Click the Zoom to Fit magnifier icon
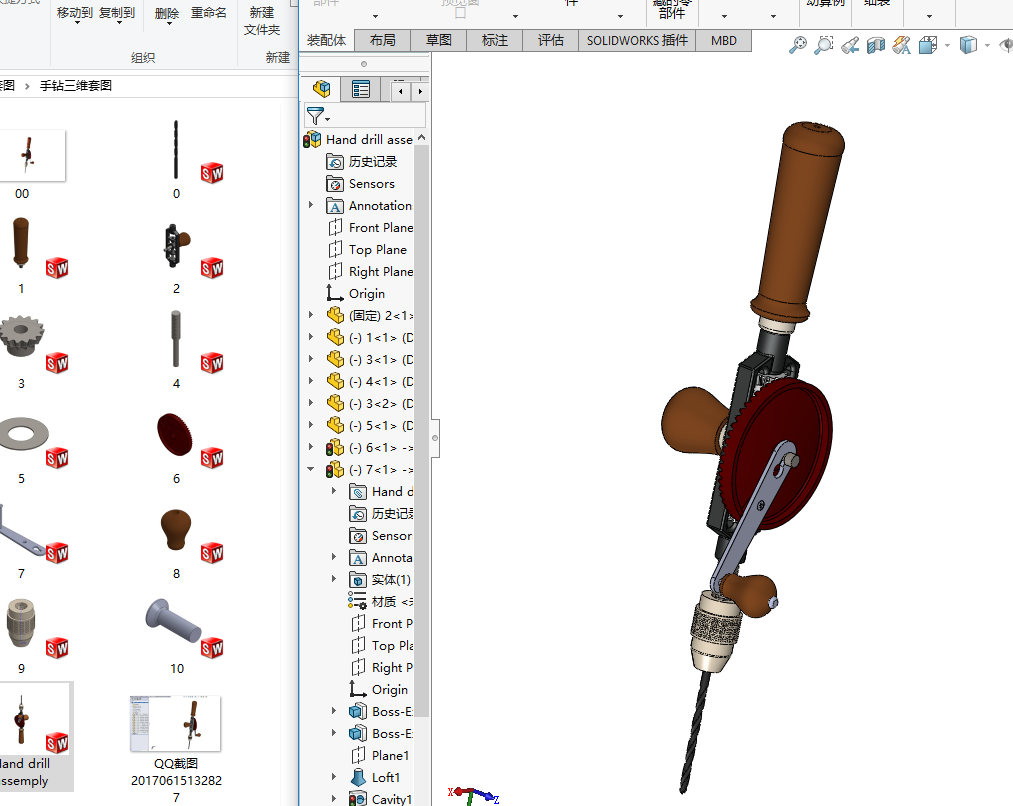Image resolution: width=1013 pixels, height=806 pixels. click(x=797, y=45)
